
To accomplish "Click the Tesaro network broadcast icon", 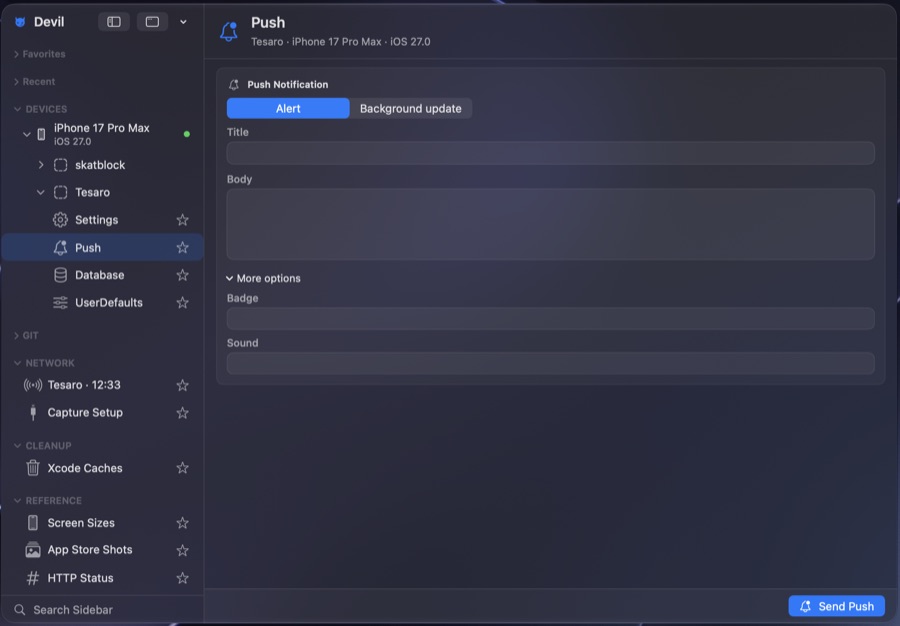I will coord(33,385).
